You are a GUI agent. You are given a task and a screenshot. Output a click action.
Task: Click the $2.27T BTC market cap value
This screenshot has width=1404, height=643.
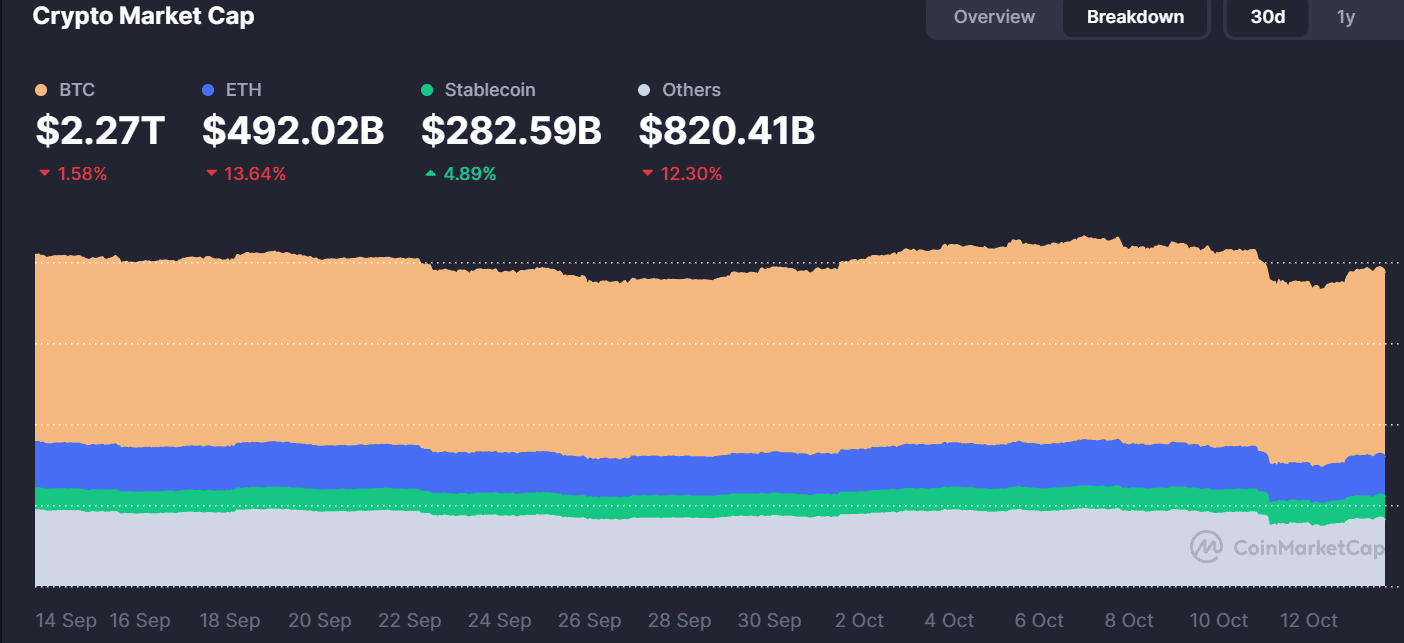[99, 131]
